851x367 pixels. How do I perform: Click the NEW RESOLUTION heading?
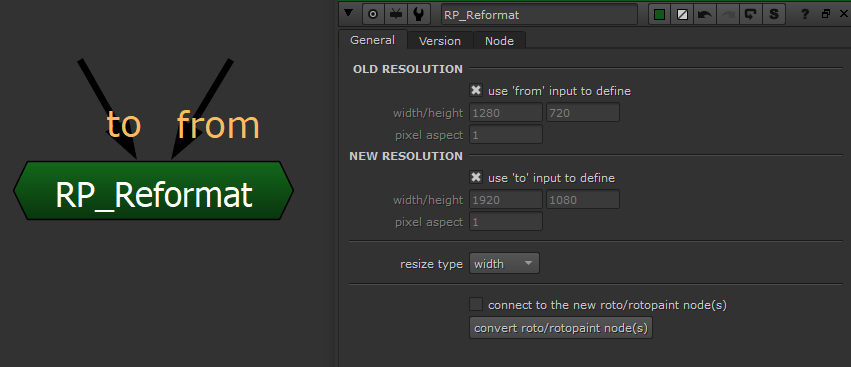[406, 156]
